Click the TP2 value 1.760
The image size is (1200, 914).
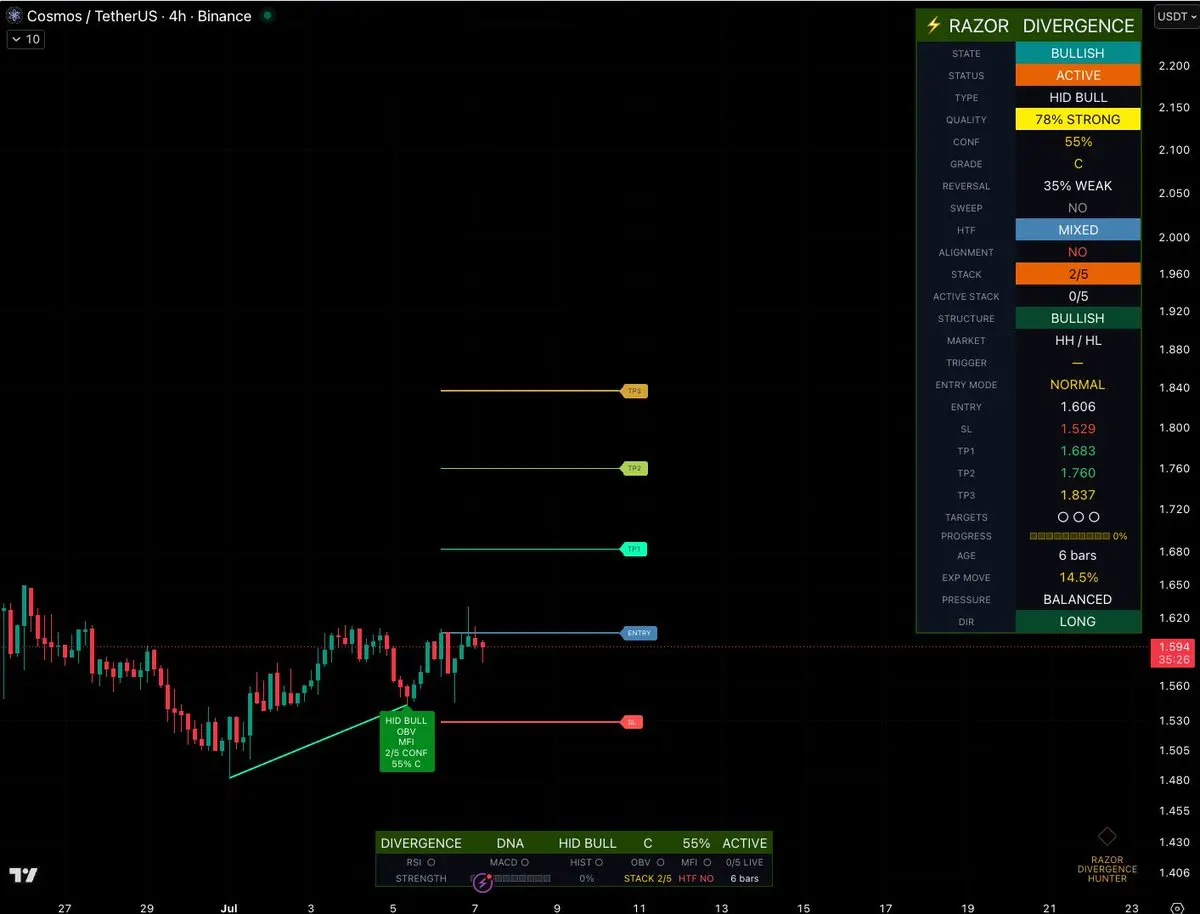(1078, 473)
